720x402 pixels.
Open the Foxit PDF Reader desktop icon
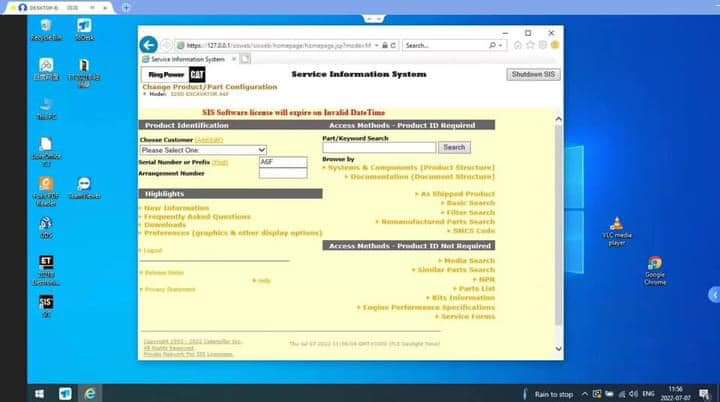[46, 184]
